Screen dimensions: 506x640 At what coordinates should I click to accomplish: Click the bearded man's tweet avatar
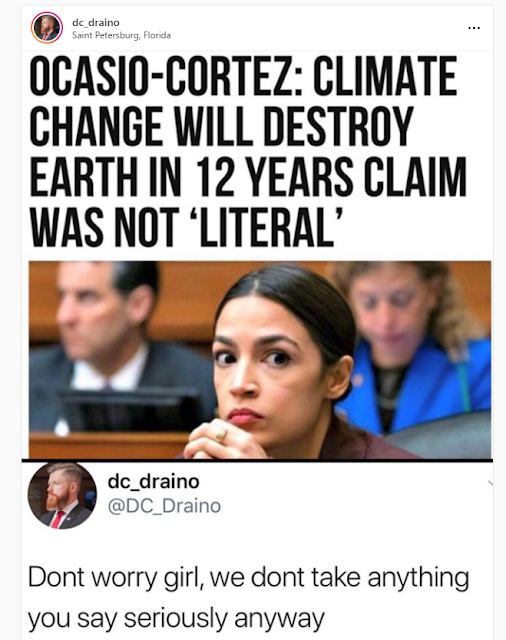(x=62, y=496)
